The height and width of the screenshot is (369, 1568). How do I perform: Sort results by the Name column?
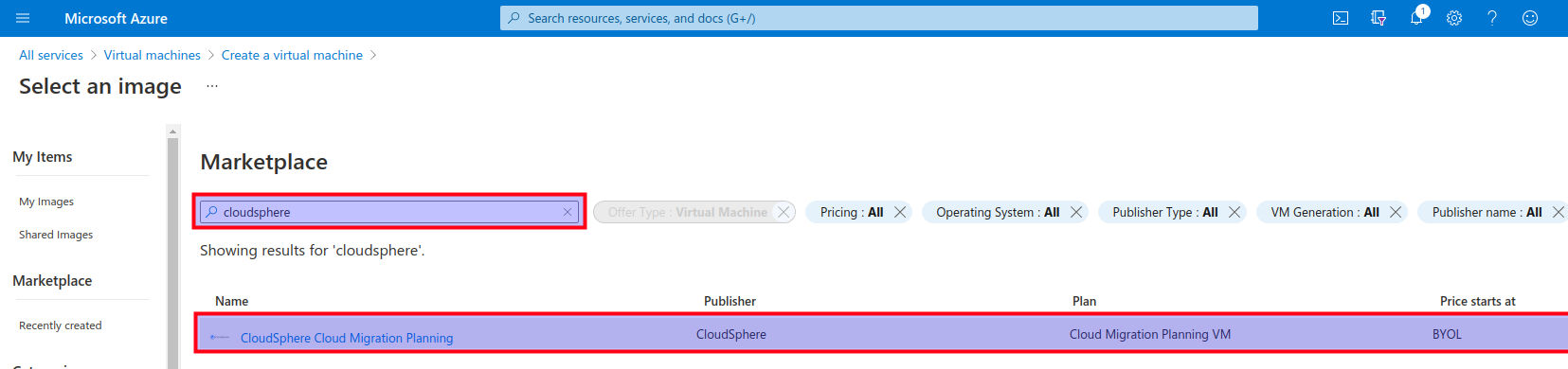tap(231, 301)
